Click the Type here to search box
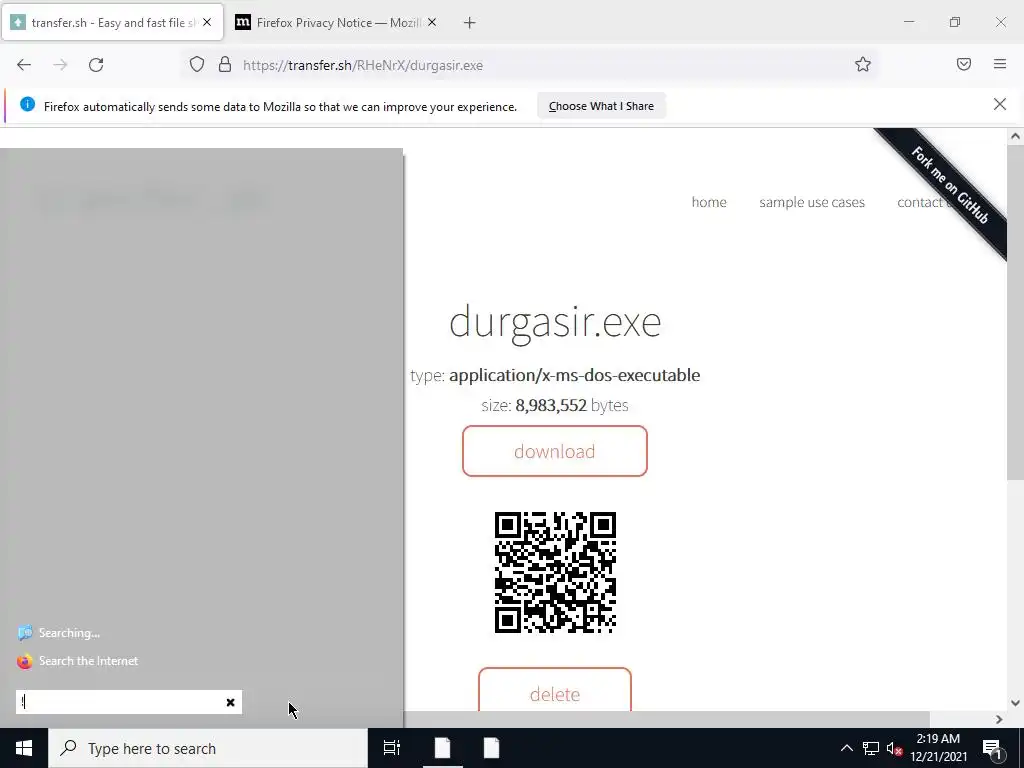Viewport: 1024px width, 768px height. pyautogui.click(x=208, y=748)
